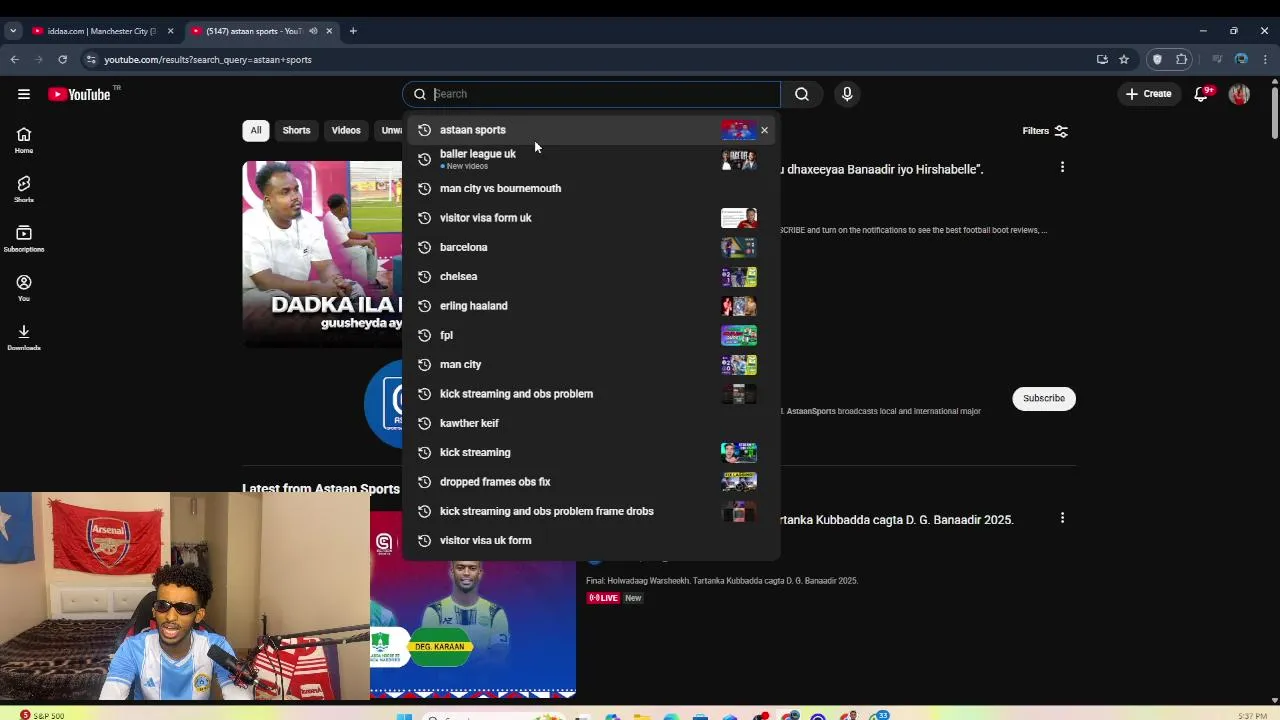The image size is (1280, 720).
Task: Click the install app icon in address bar
Action: click(1102, 60)
